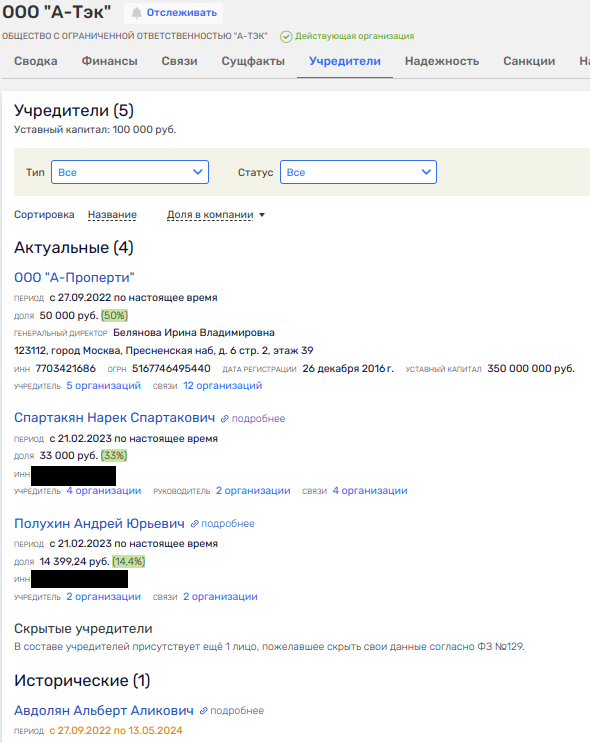This screenshot has height=743, width=590.
Task: Open Полухин Андрей Юрьевич profile
Action: pos(99,523)
